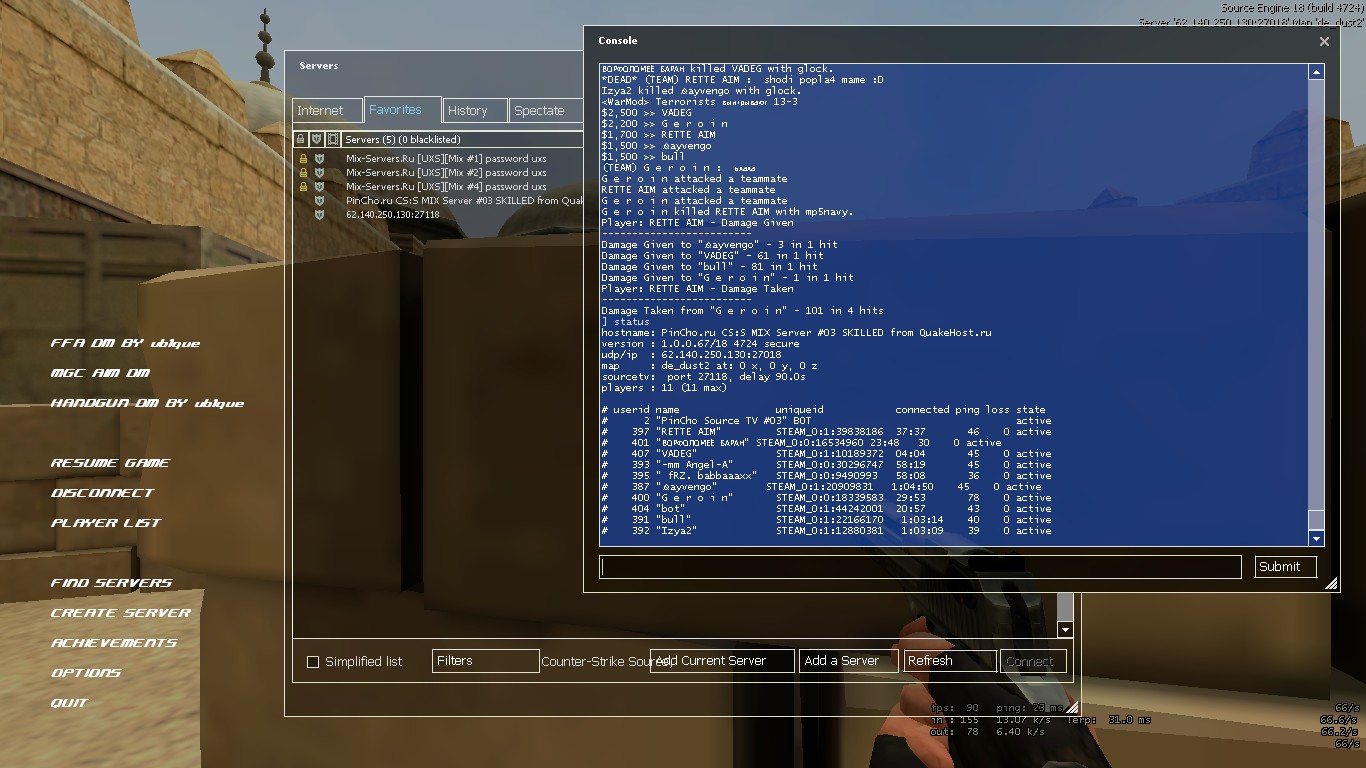Click the VAC shield icon on PinCho.ru row

[319, 200]
